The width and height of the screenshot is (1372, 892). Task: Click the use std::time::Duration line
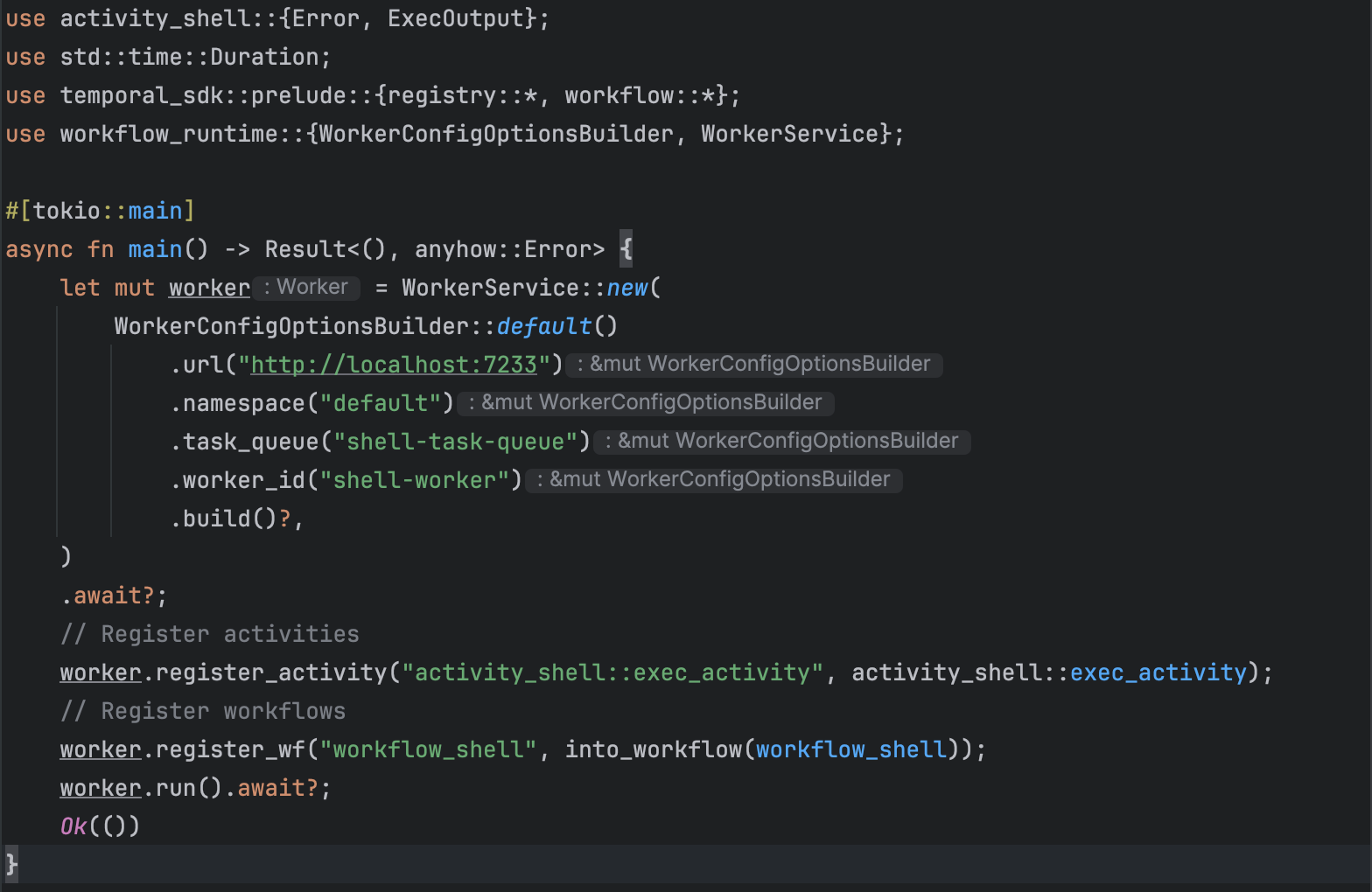pyautogui.click(x=168, y=57)
